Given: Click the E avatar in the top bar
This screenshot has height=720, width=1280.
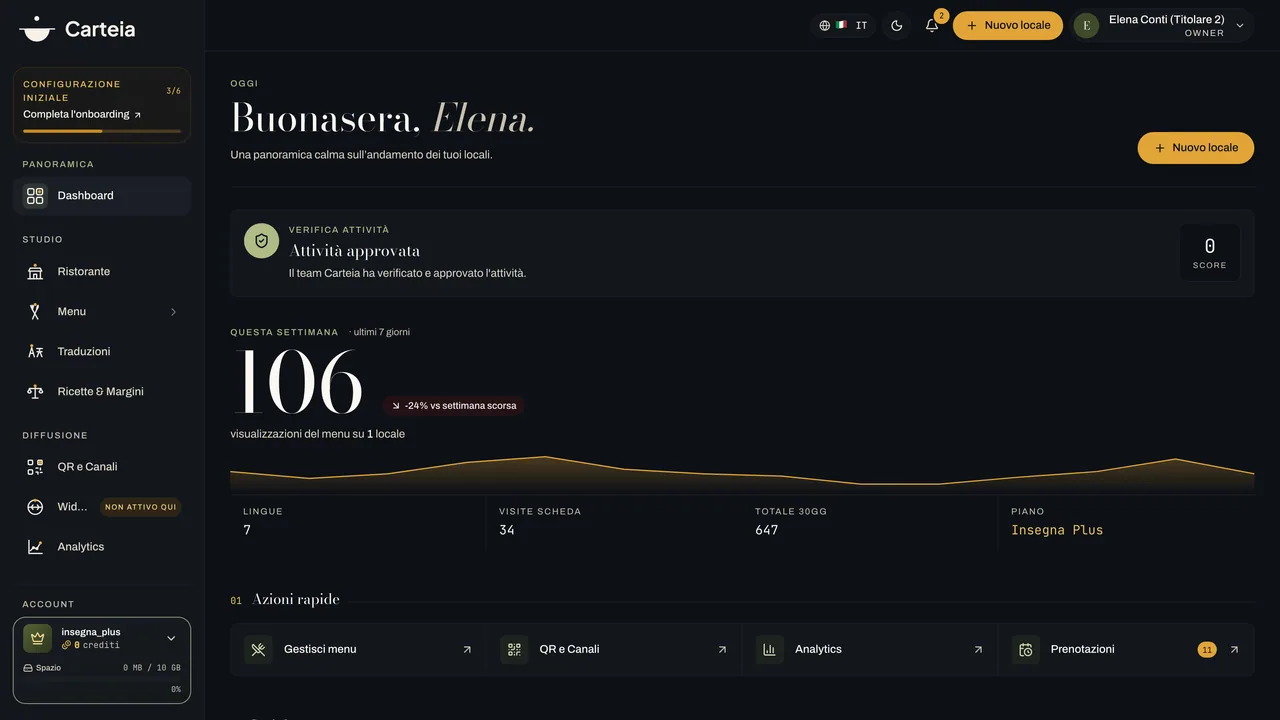Looking at the screenshot, I should [x=1086, y=26].
